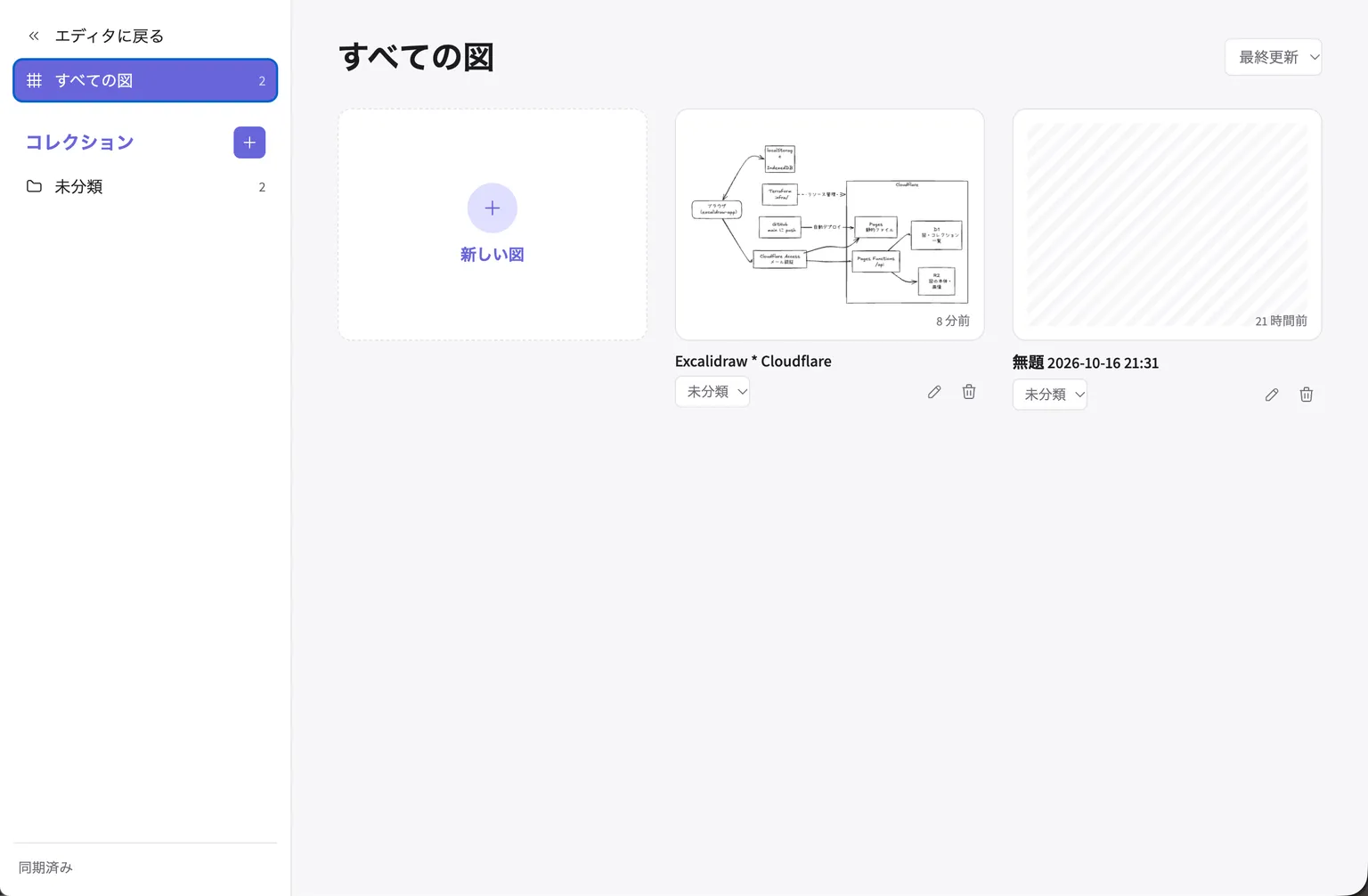Click the plus circle for 新しい図

coord(493,208)
